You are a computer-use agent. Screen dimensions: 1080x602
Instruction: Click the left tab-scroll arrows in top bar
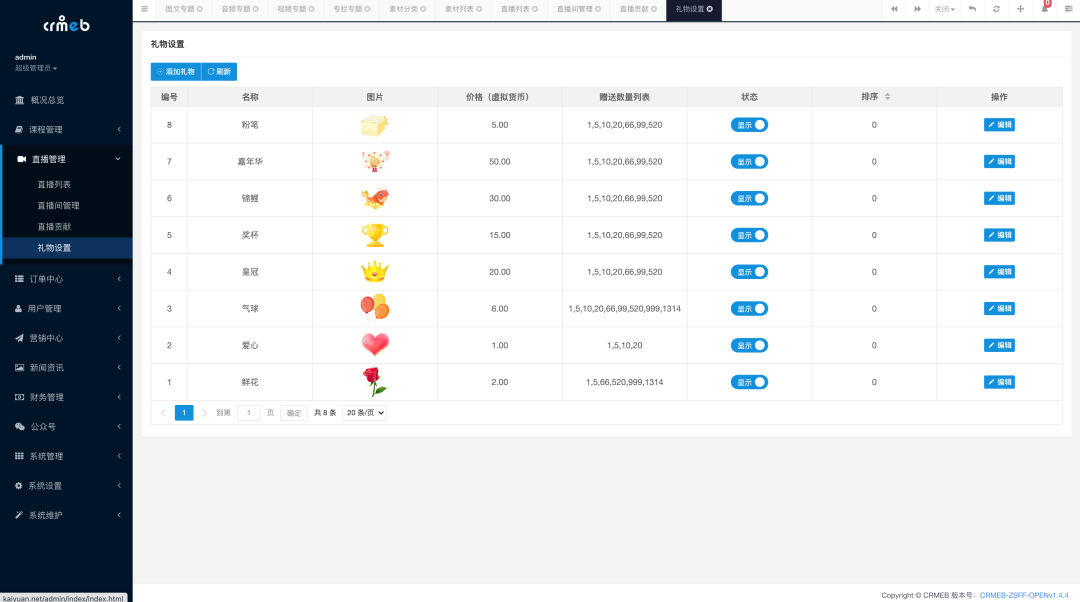tap(894, 9)
